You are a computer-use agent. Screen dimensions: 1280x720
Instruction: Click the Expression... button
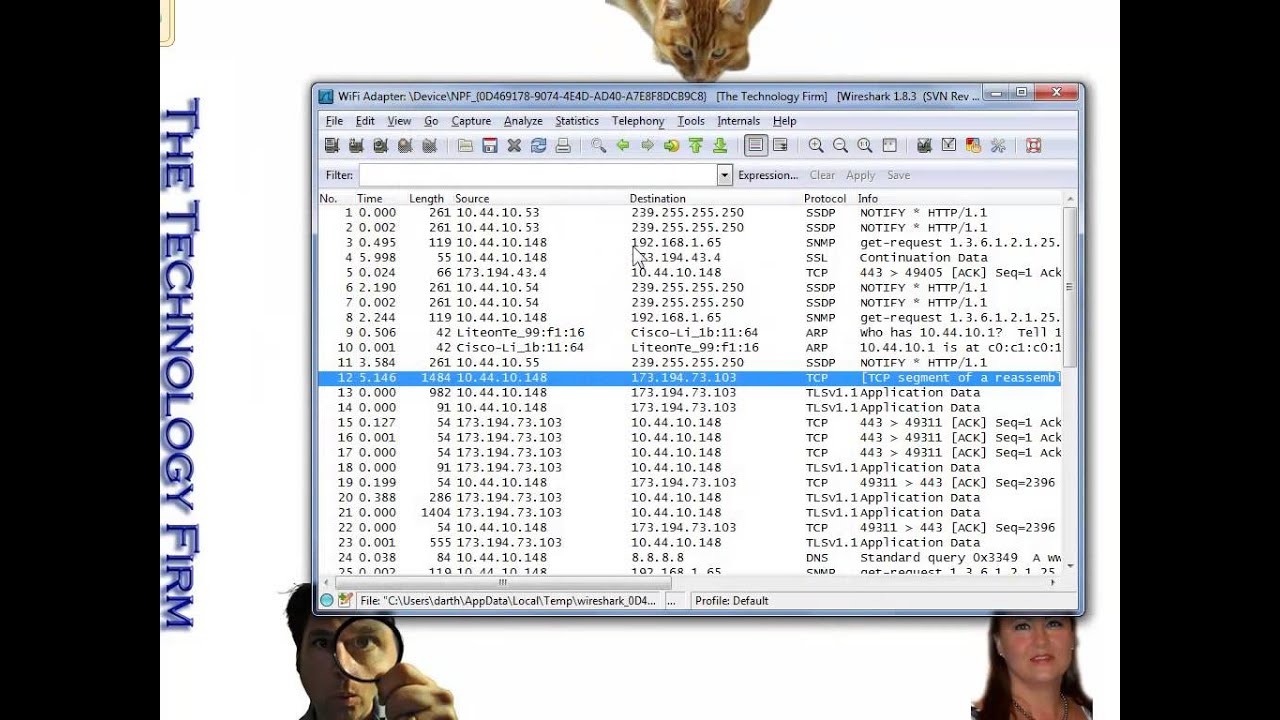click(x=768, y=175)
